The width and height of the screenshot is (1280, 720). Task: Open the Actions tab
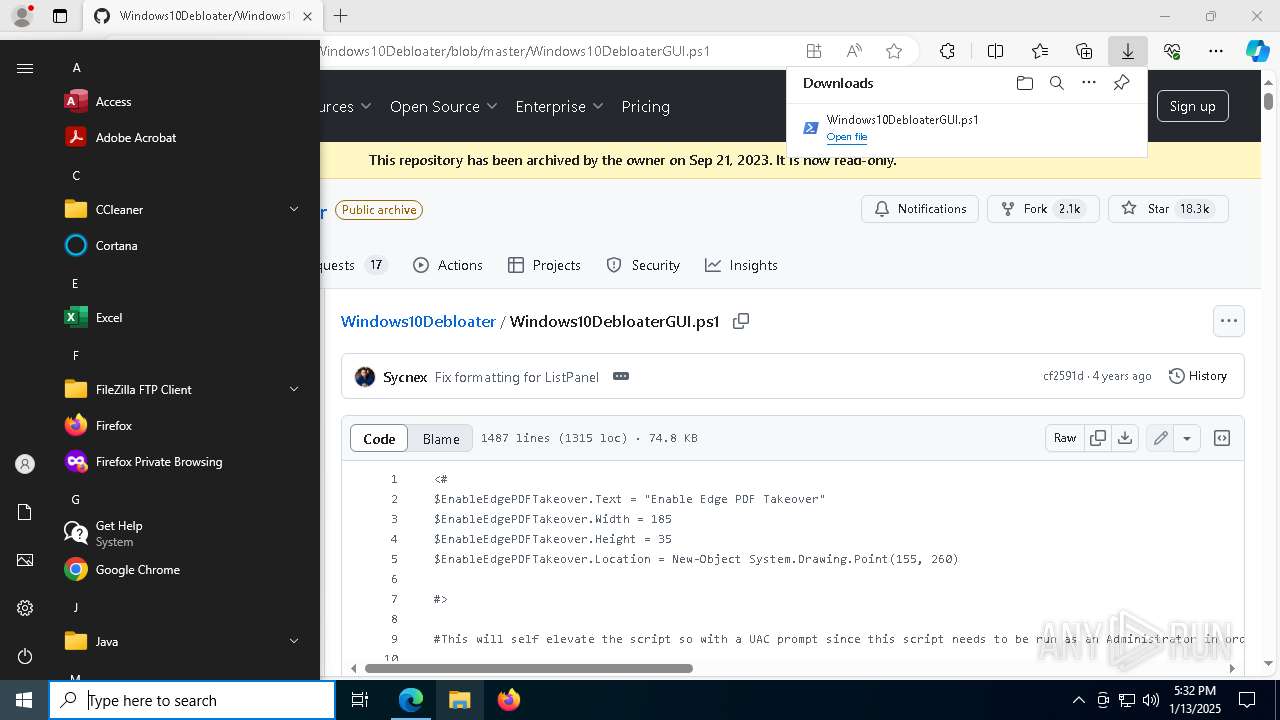tap(448, 265)
